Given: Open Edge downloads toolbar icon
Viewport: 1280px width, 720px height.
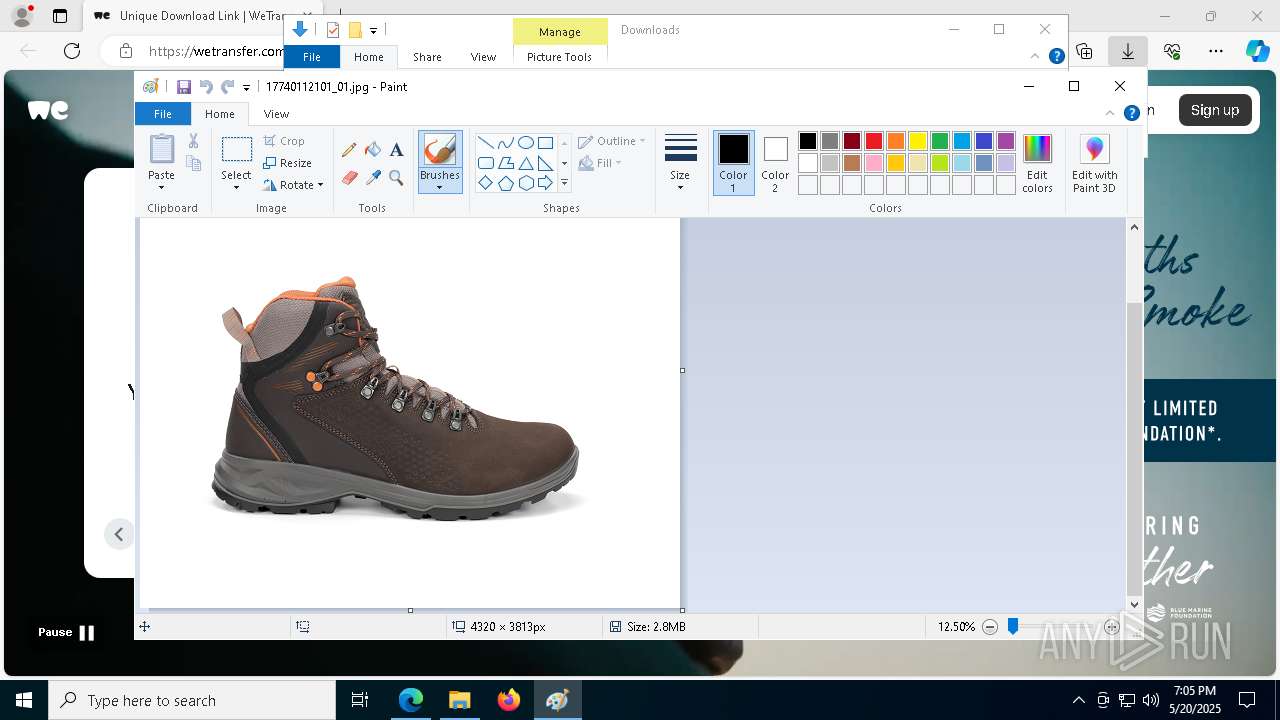Looking at the screenshot, I should [x=1128, y=51].
